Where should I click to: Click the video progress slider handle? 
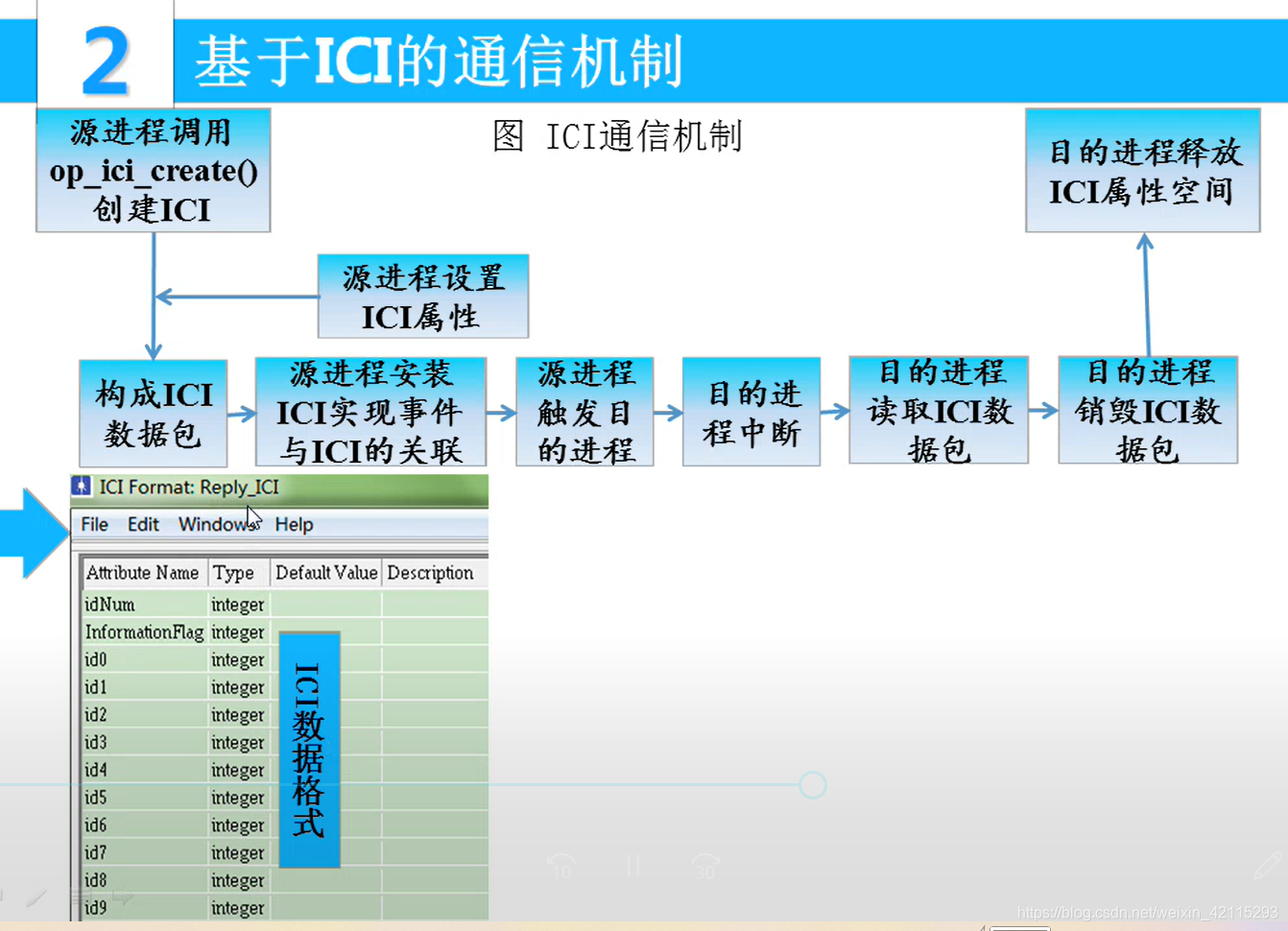click(x=813, y=785)
